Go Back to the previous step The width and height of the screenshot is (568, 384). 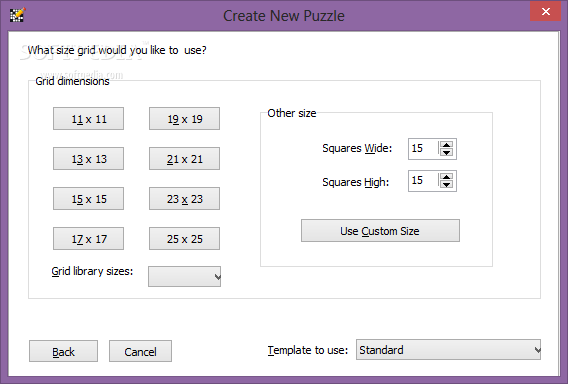click(63, 351)
